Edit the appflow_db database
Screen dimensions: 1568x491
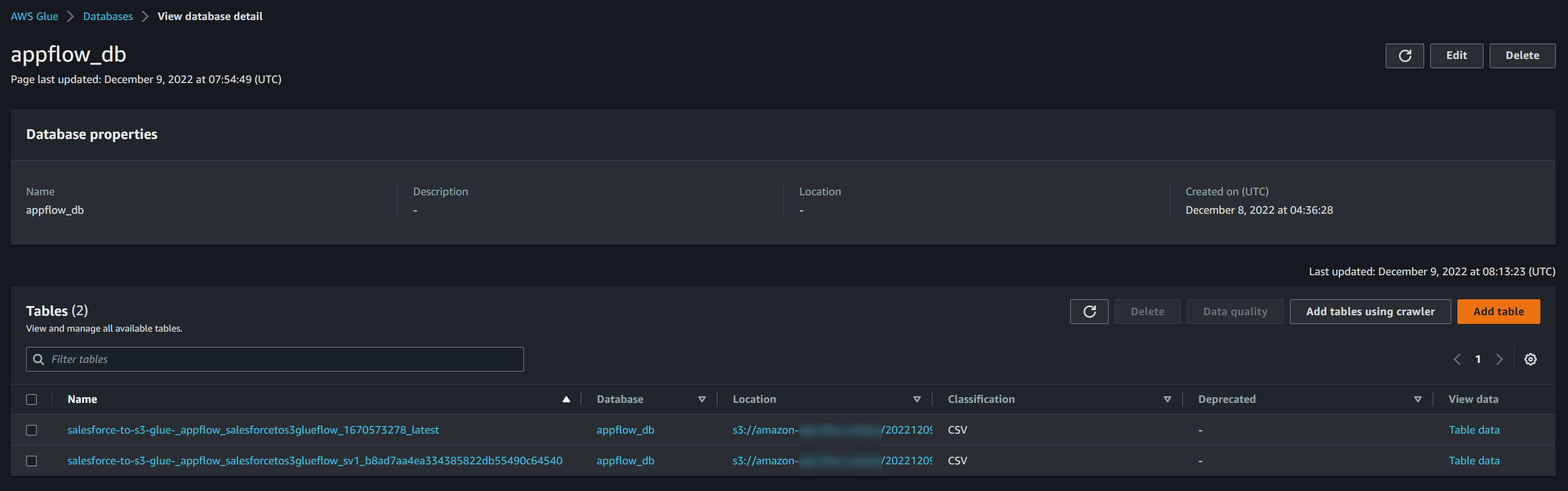coord(1456,55)
